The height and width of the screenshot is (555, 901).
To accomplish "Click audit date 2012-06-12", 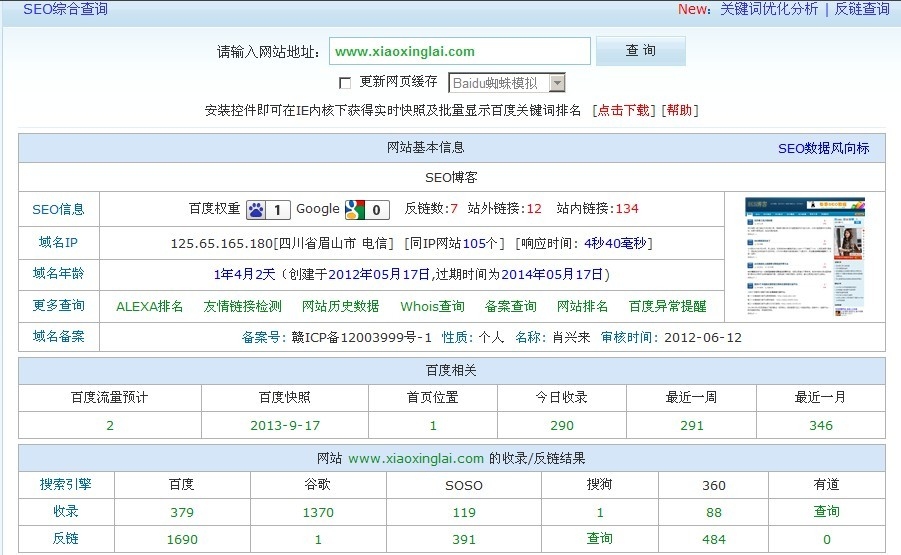I will coord(703,337).
